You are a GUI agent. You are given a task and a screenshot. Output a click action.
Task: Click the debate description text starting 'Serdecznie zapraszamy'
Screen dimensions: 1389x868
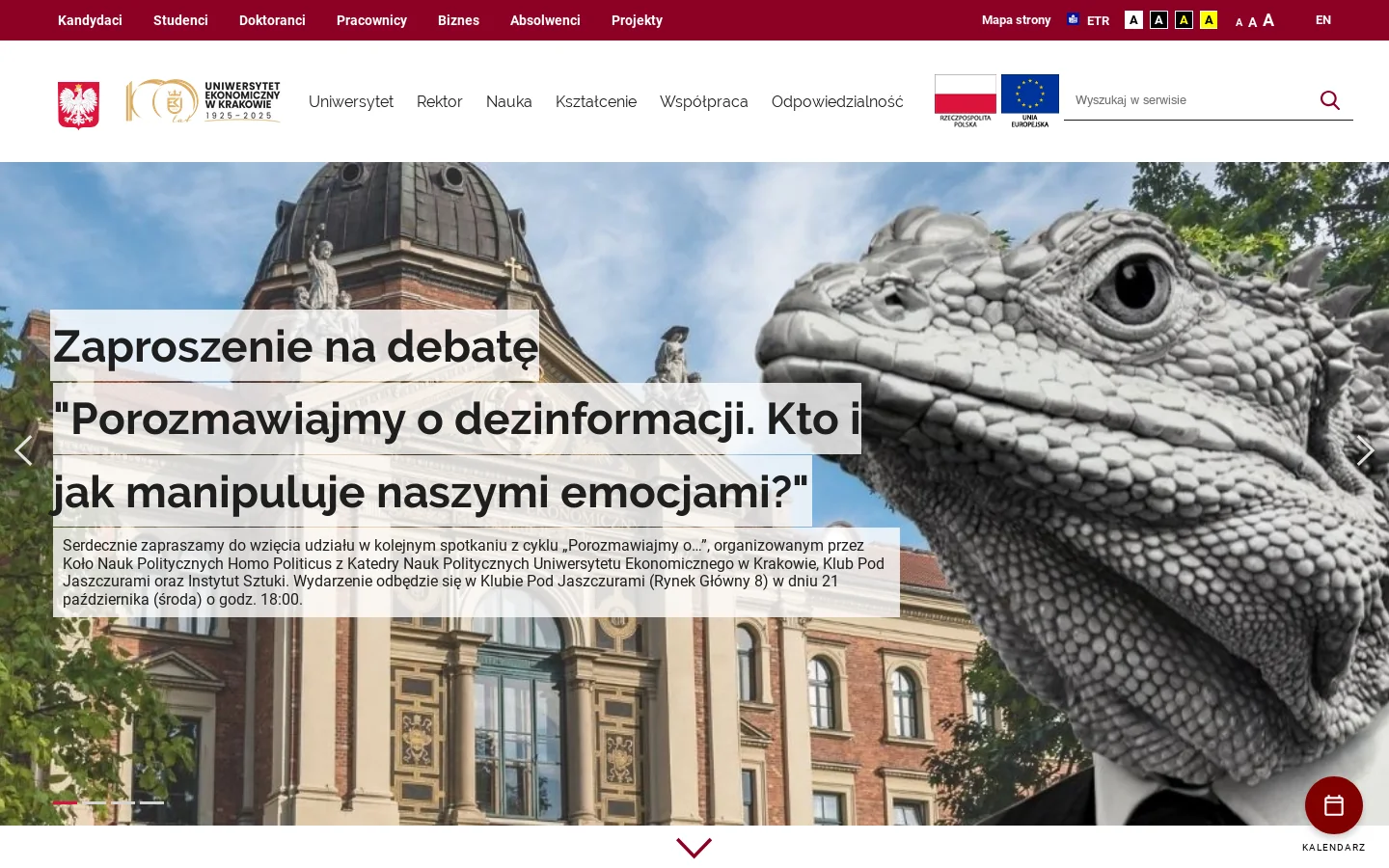click(x=477, y=572)
